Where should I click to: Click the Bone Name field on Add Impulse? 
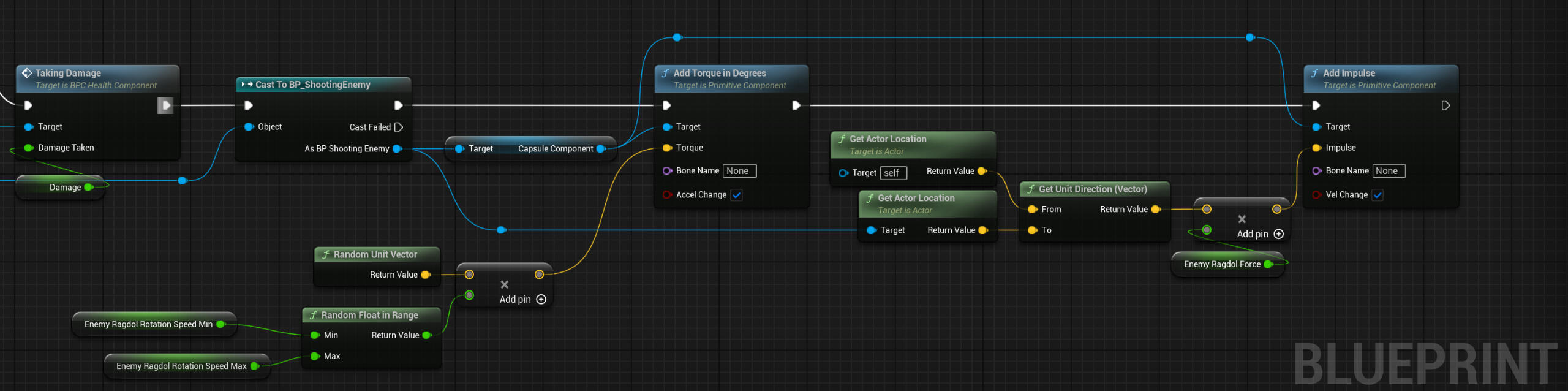(1388, 172)
